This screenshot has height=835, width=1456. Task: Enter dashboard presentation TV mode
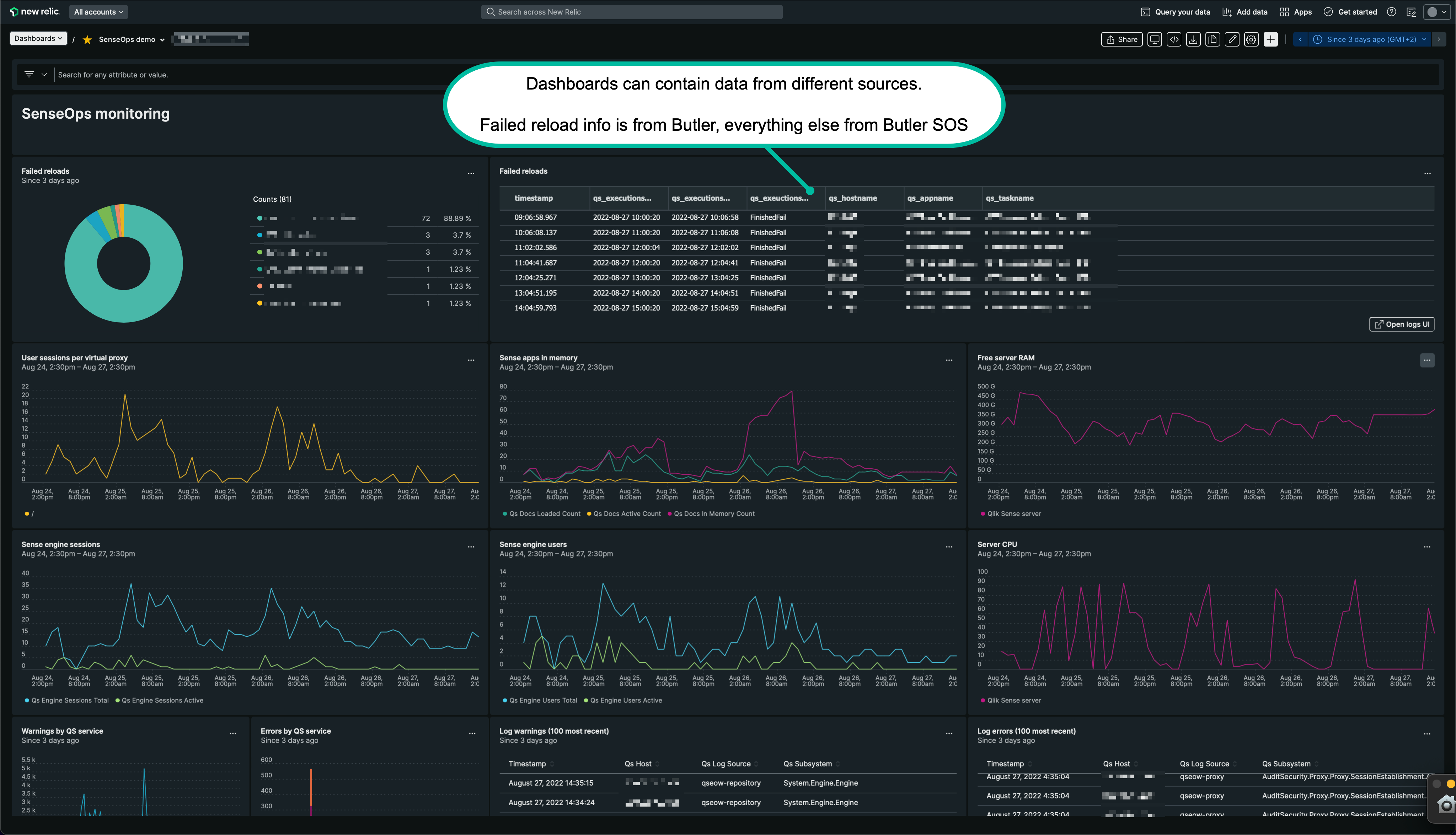click(1155, 39)
